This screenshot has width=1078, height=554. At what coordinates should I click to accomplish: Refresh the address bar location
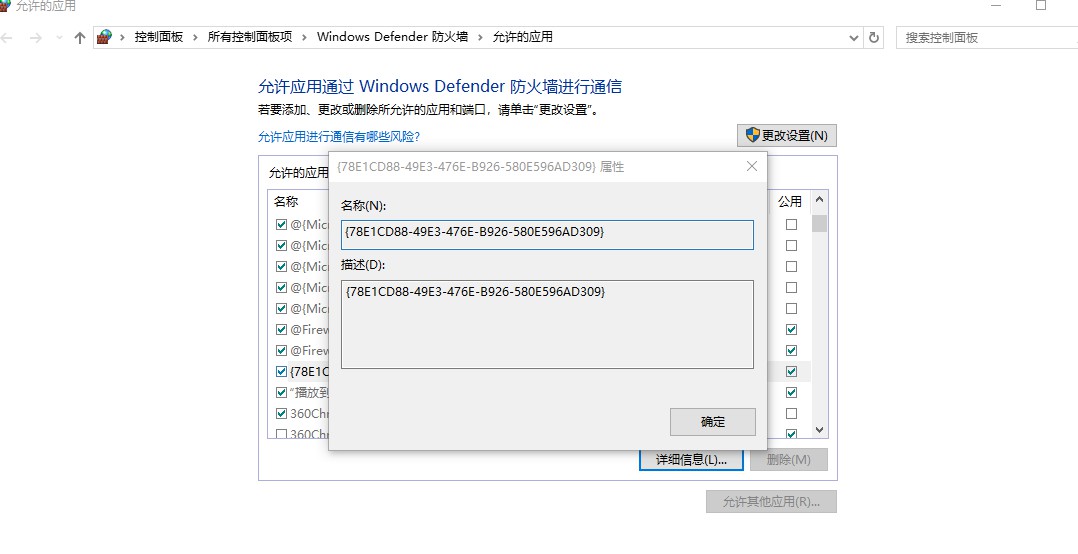tap(874, 38)
